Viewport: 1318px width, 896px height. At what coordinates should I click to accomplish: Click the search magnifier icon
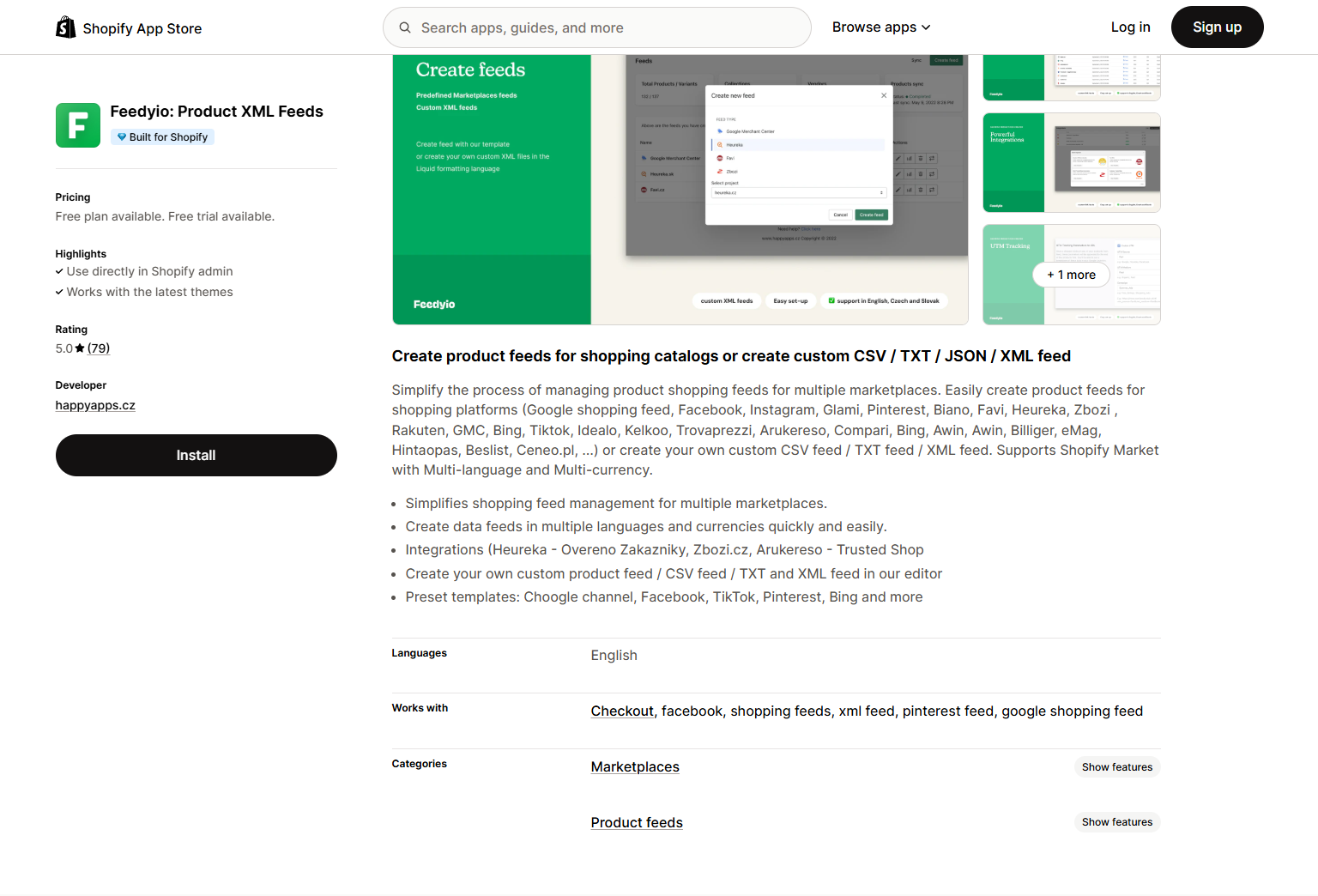[405, 27]
